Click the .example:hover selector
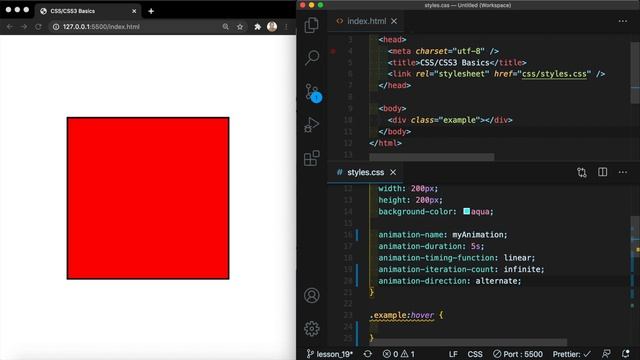The width and height of the screenshot is (640, 360). tap(402, 315)
